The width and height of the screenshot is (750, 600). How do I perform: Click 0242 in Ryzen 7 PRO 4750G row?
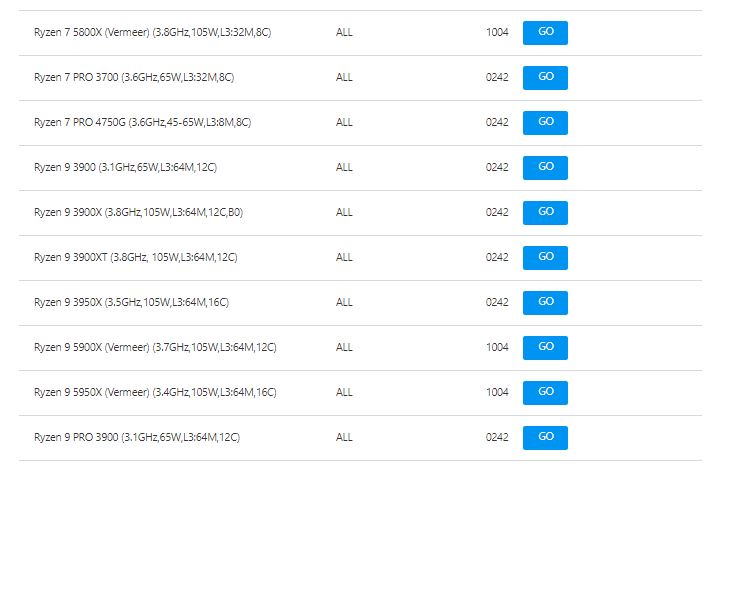[x=497, y=122]
